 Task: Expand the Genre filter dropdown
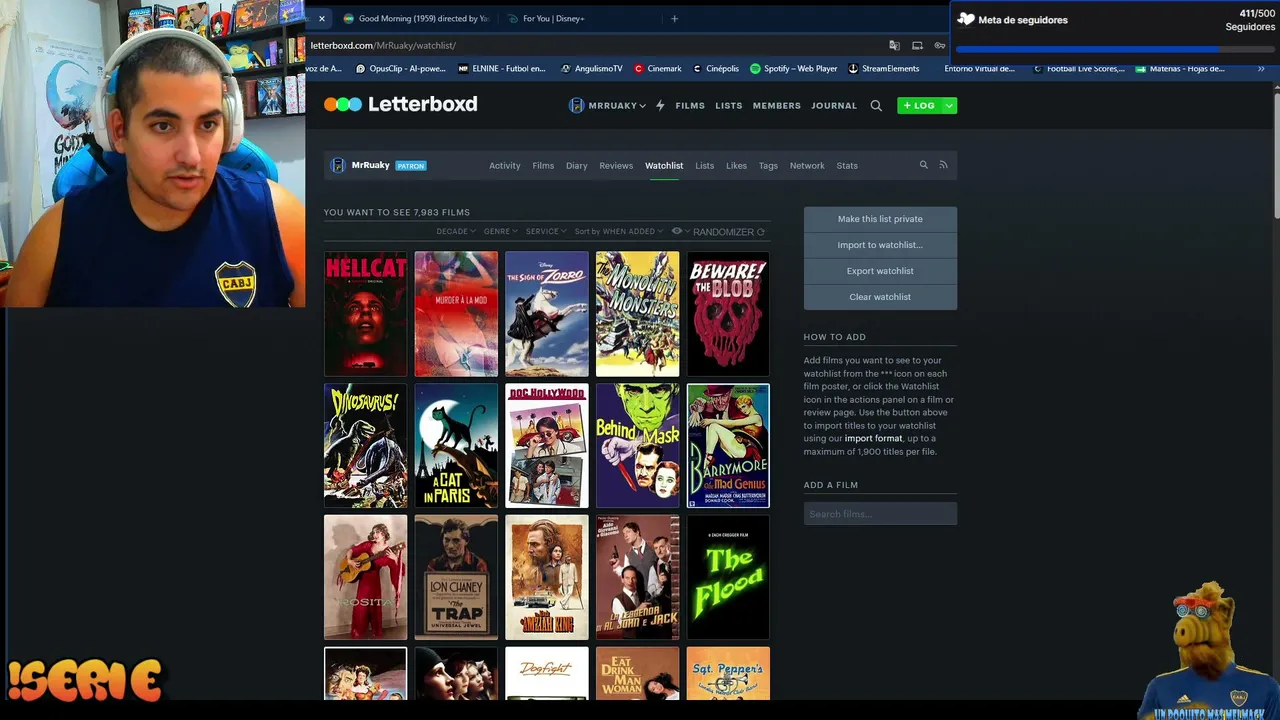(x=501, y=231)
